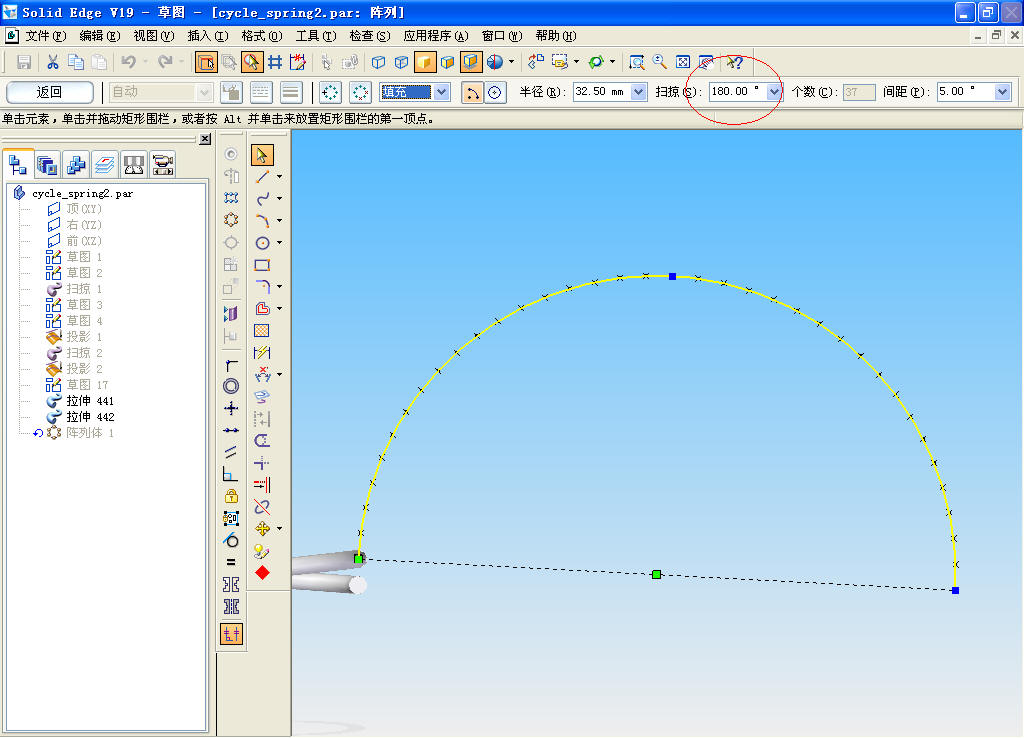
Task: Apply the Tangent relationship
Action: pos(231,540)
